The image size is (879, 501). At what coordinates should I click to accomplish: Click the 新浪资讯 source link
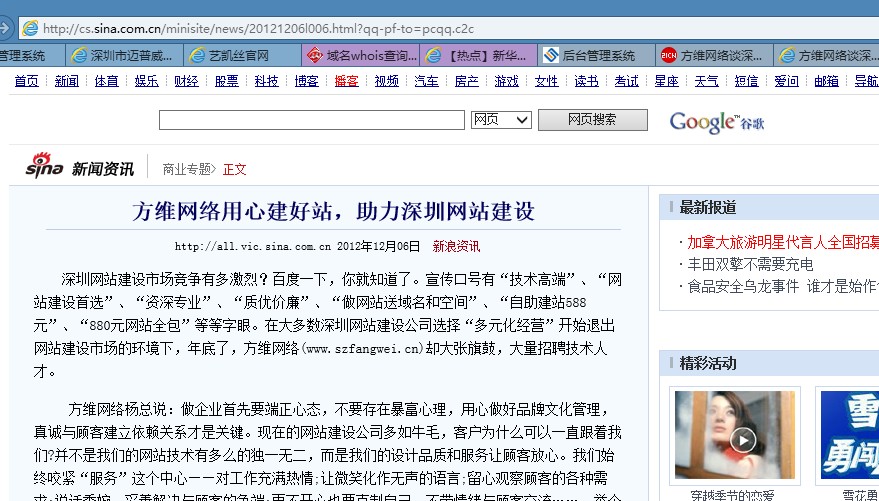(x=456, y=246)
